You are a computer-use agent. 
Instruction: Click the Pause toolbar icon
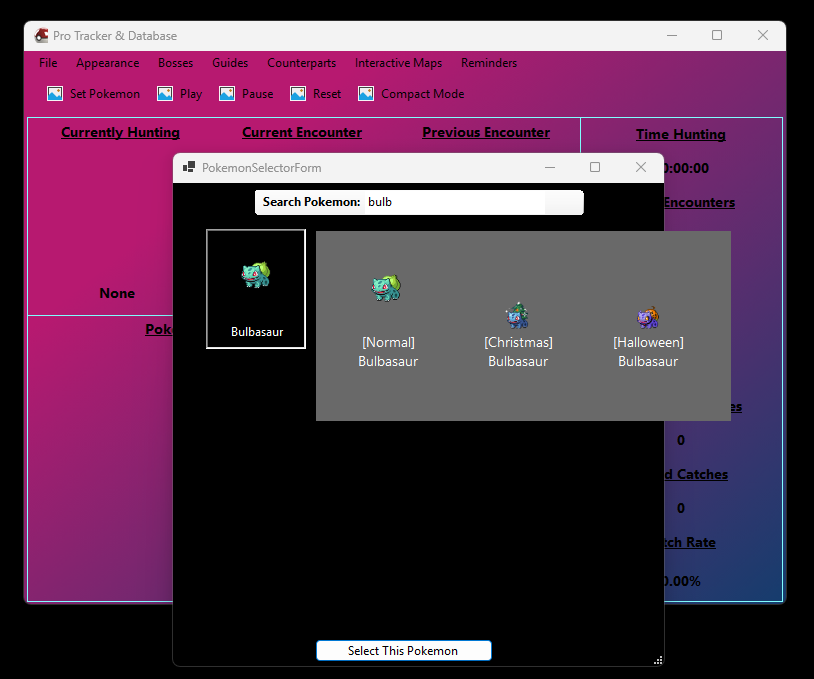click(x=227, y=94)
